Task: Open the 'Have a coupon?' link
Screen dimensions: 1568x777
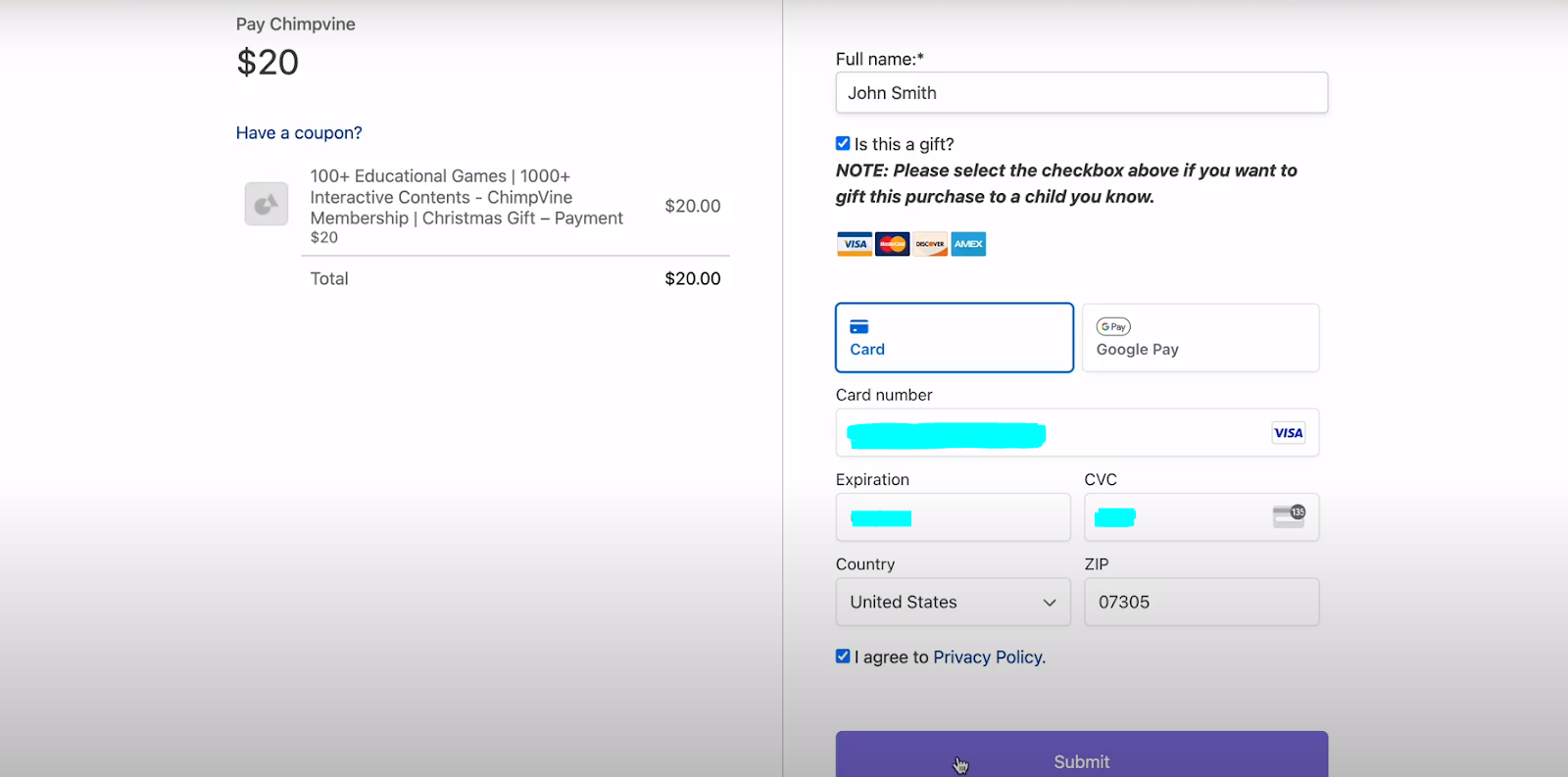Action: pyautogui.click(x=299, y=133)
